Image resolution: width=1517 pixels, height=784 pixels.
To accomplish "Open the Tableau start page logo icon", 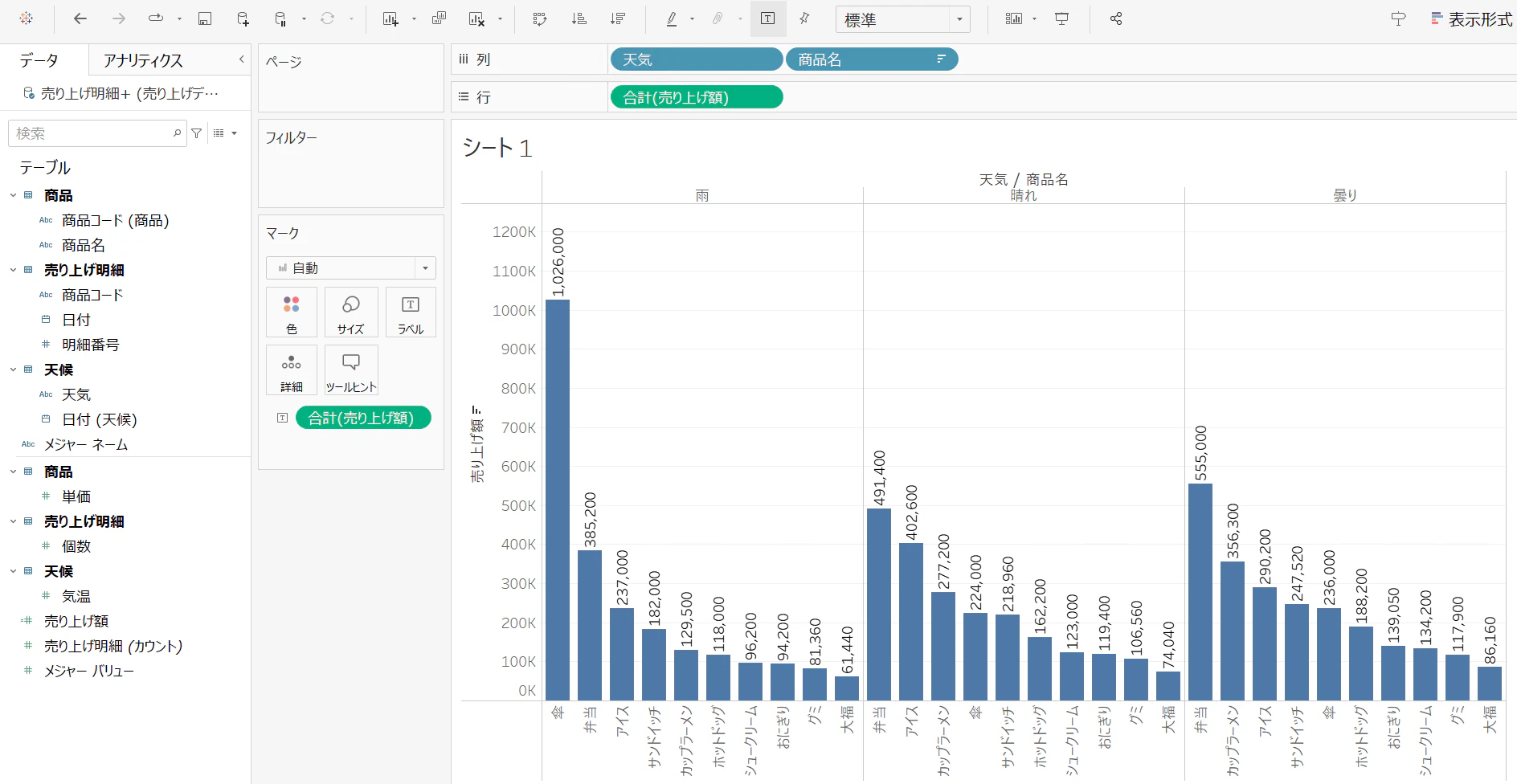I will pos(27,18).
